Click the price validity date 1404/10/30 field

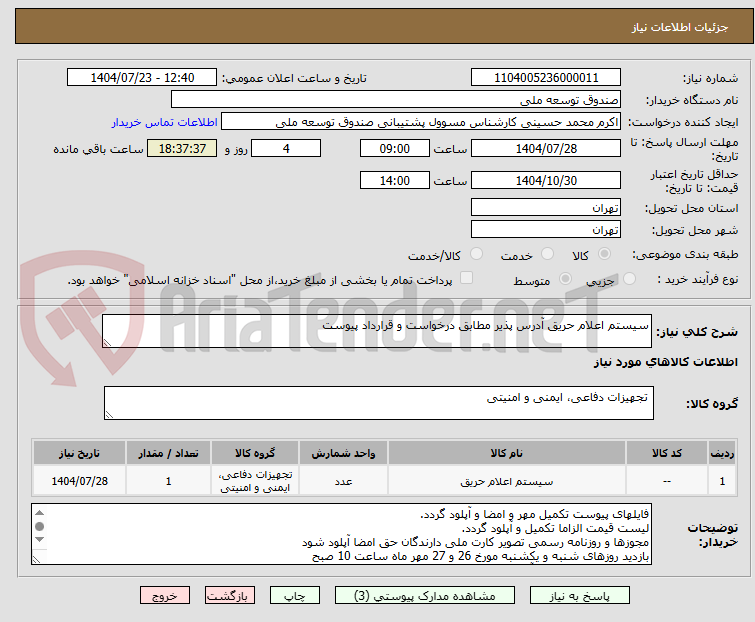(x=546, y=181)
